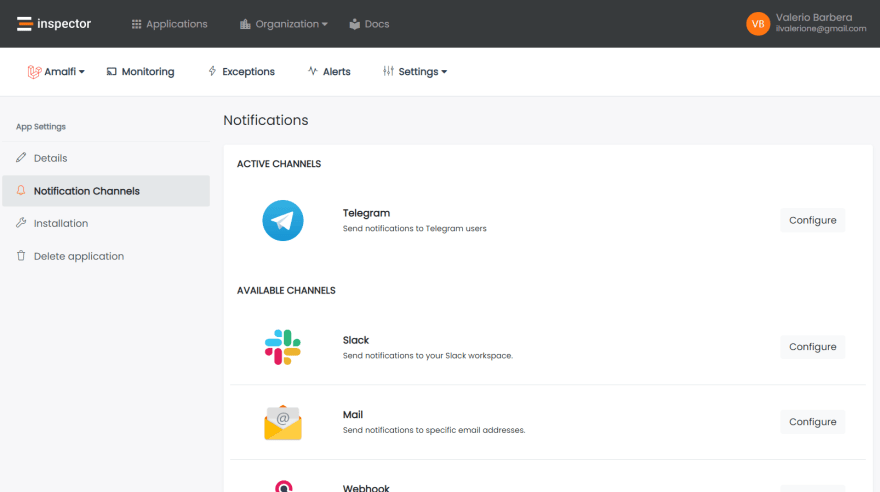Click the VB user avatar
880x492 pixels.
tap(758, 24)
